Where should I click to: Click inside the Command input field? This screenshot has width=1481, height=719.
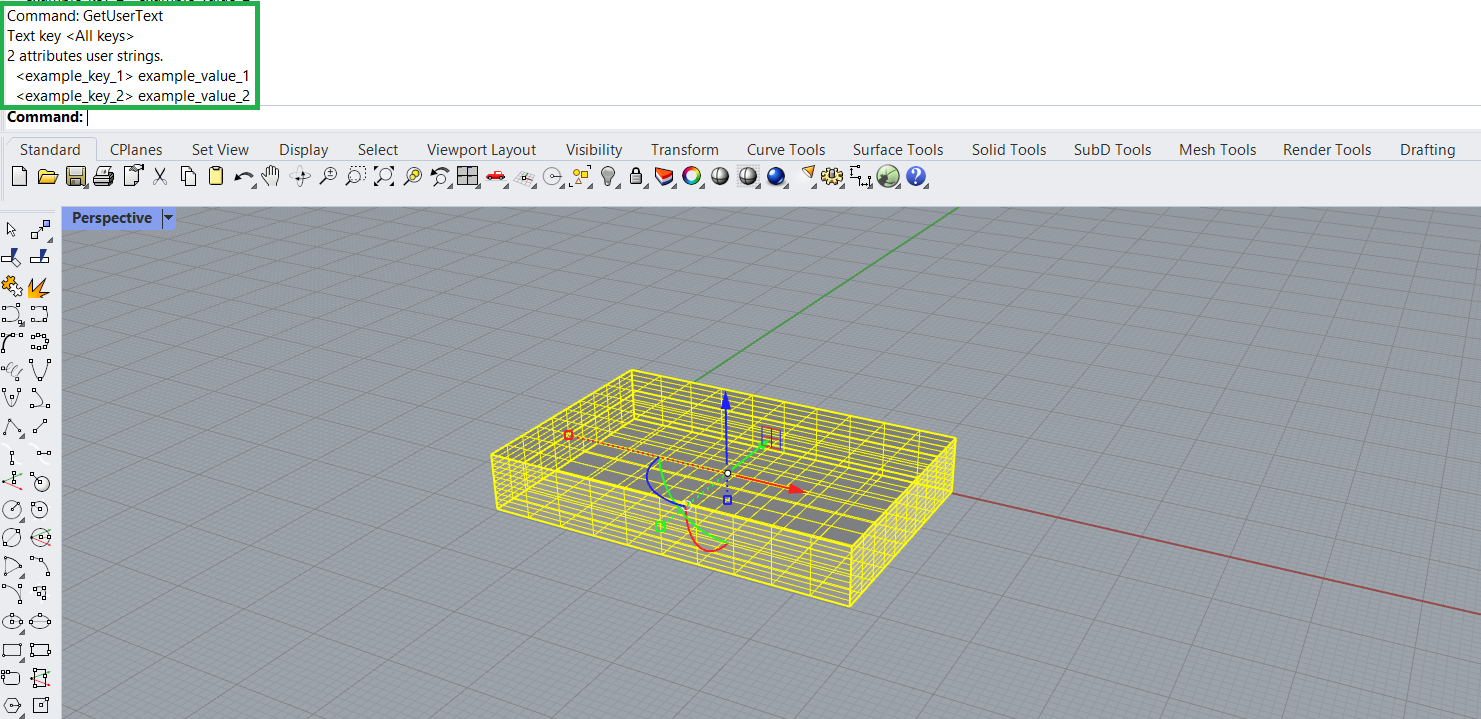click(200, 117)
